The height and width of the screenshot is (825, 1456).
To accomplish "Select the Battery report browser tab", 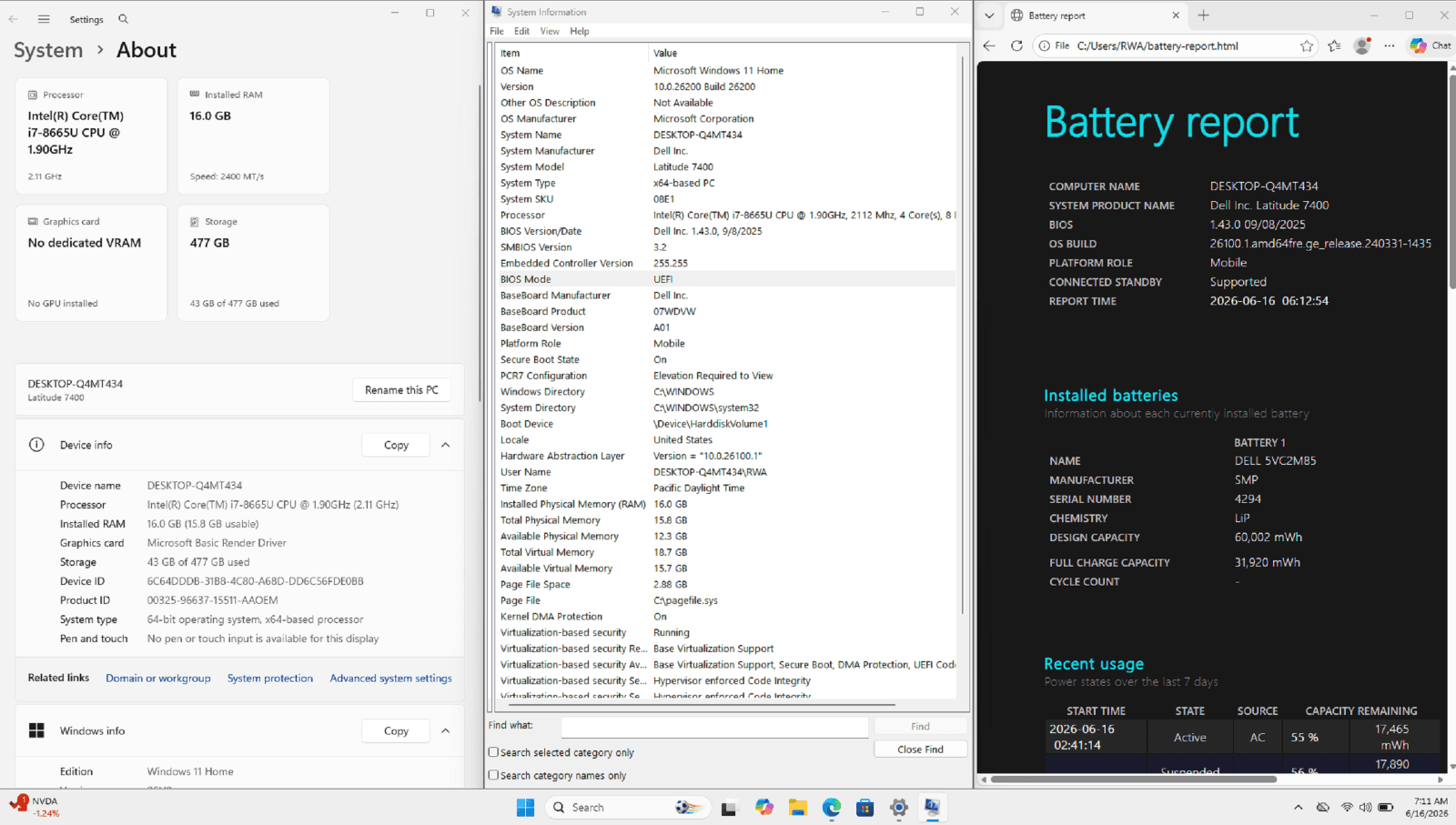I will (x=1095, y=15).
